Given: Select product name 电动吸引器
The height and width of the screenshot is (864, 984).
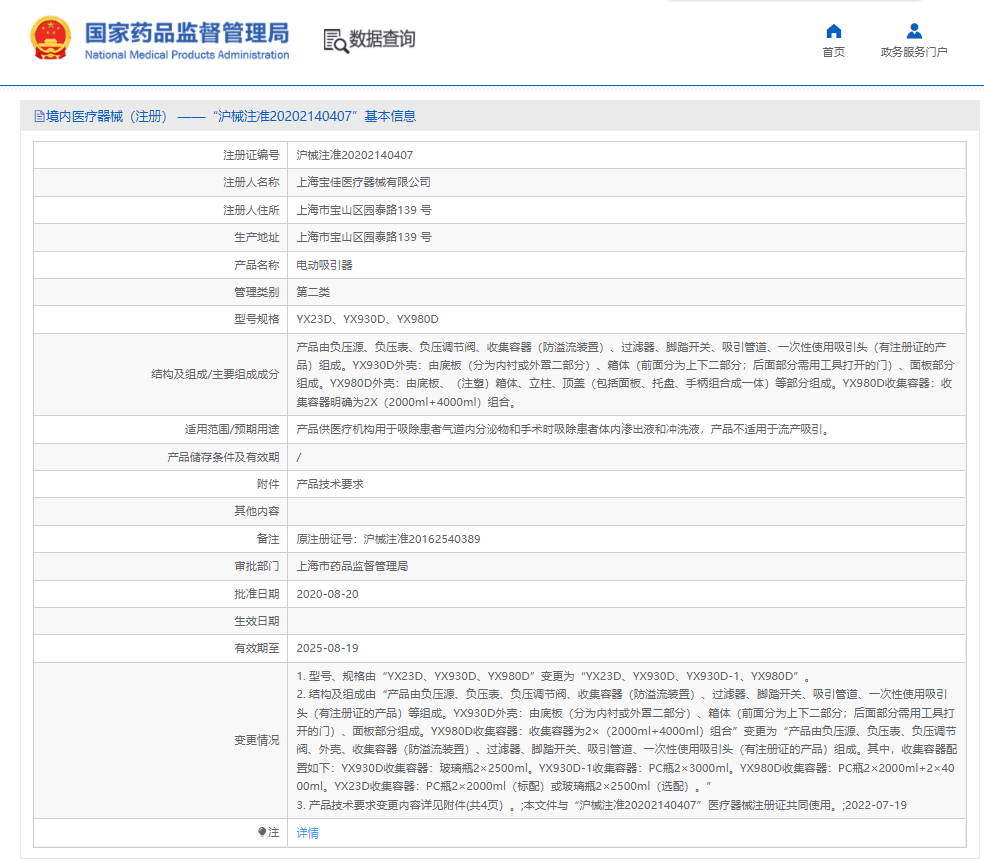Looking at the screenshot, I should pyautogui.click(x=324, y=265).
